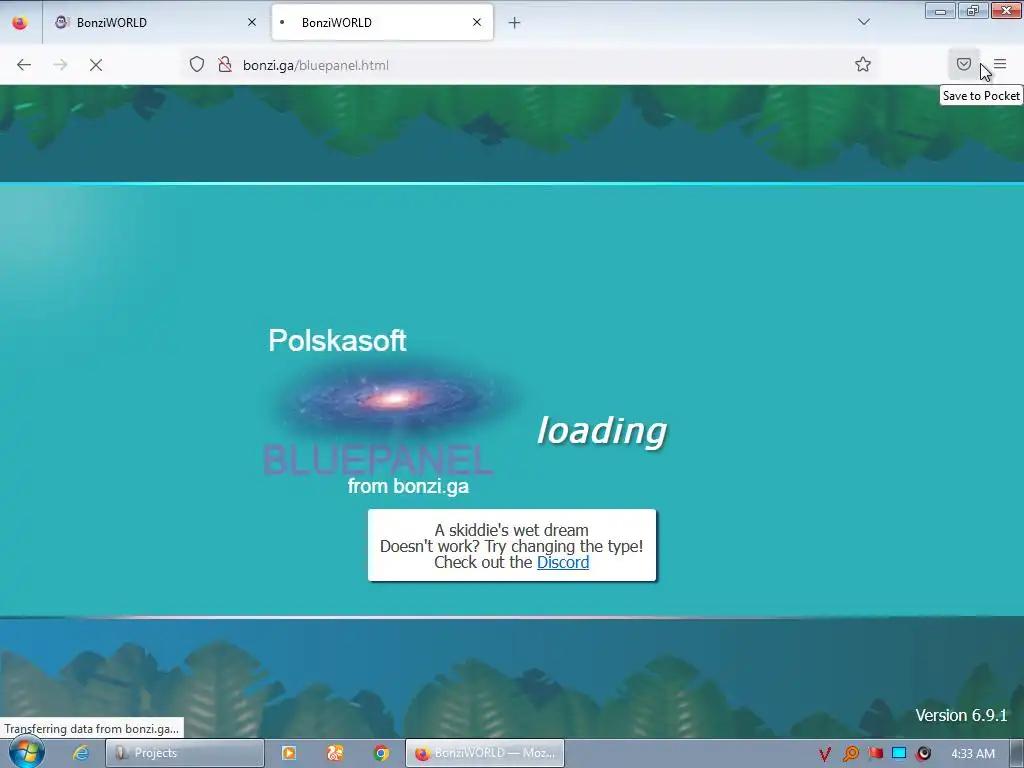1024x768 pixels.
Task: Restore down the Firefox window
Action: 973,10
